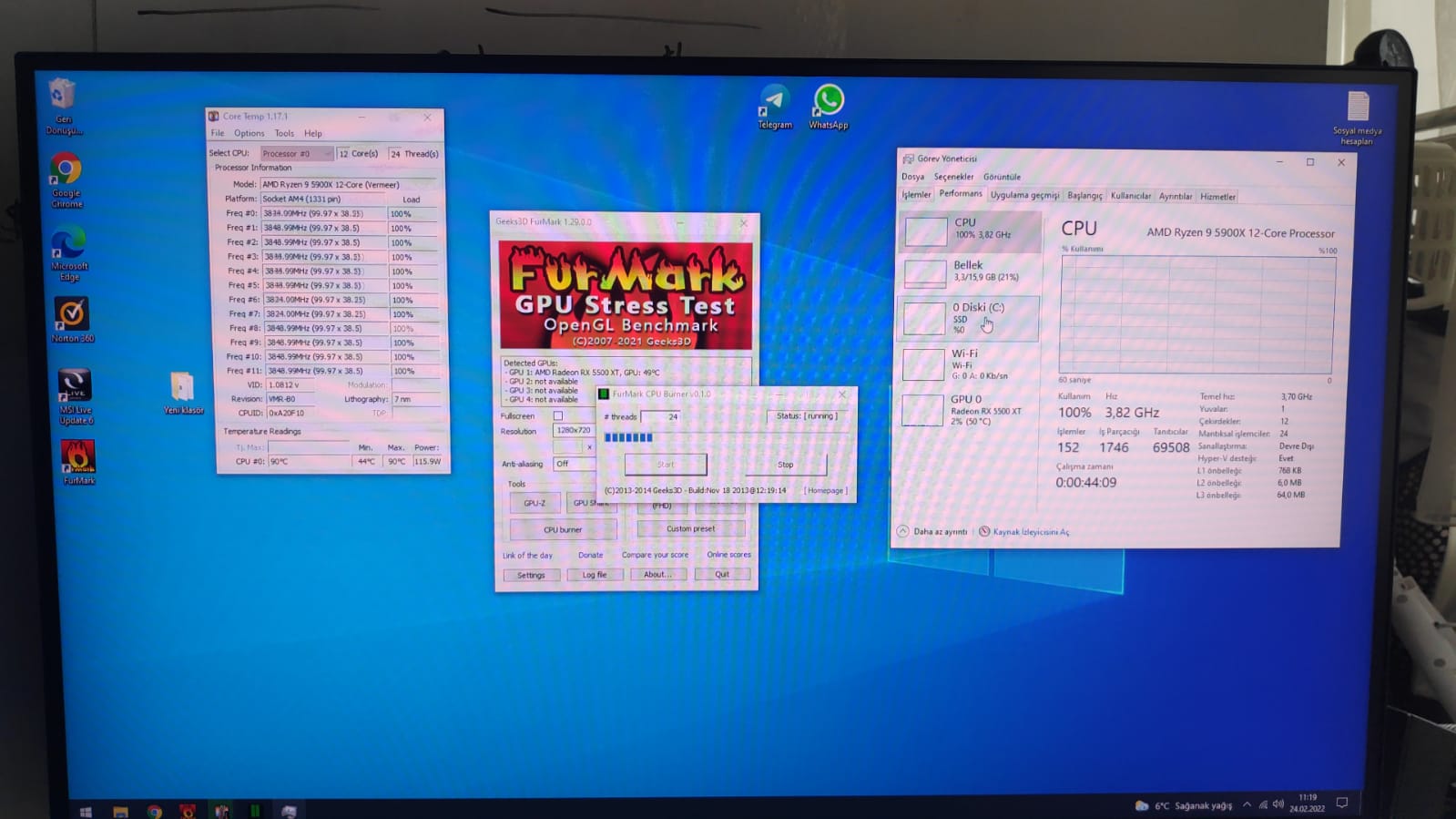
Task: Click the Stop button in CPU Burner
Action: coord(785,465)
